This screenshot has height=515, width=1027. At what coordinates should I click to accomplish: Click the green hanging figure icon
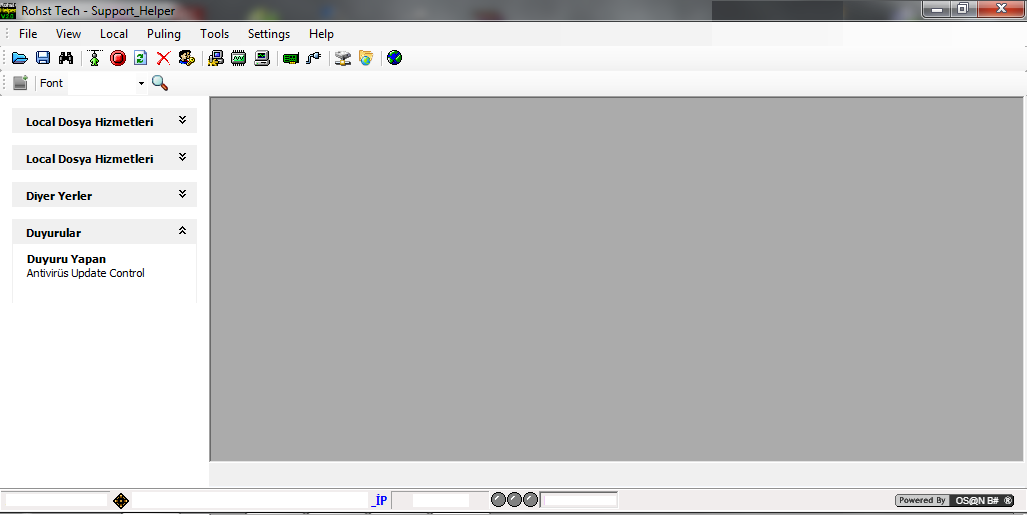coord(95,58)
